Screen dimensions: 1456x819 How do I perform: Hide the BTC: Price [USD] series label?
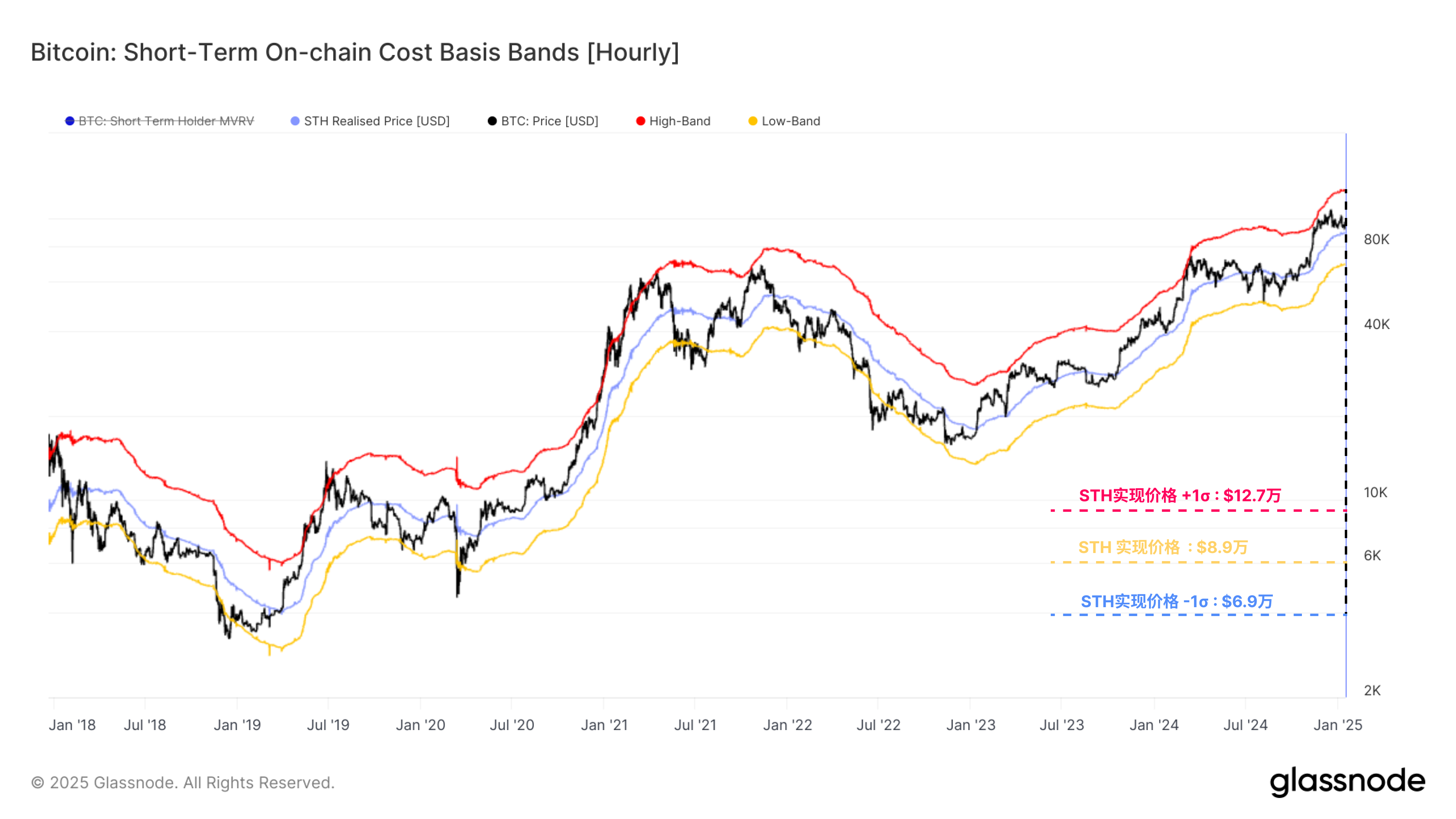pyautogui.click(x=549, y=121)
